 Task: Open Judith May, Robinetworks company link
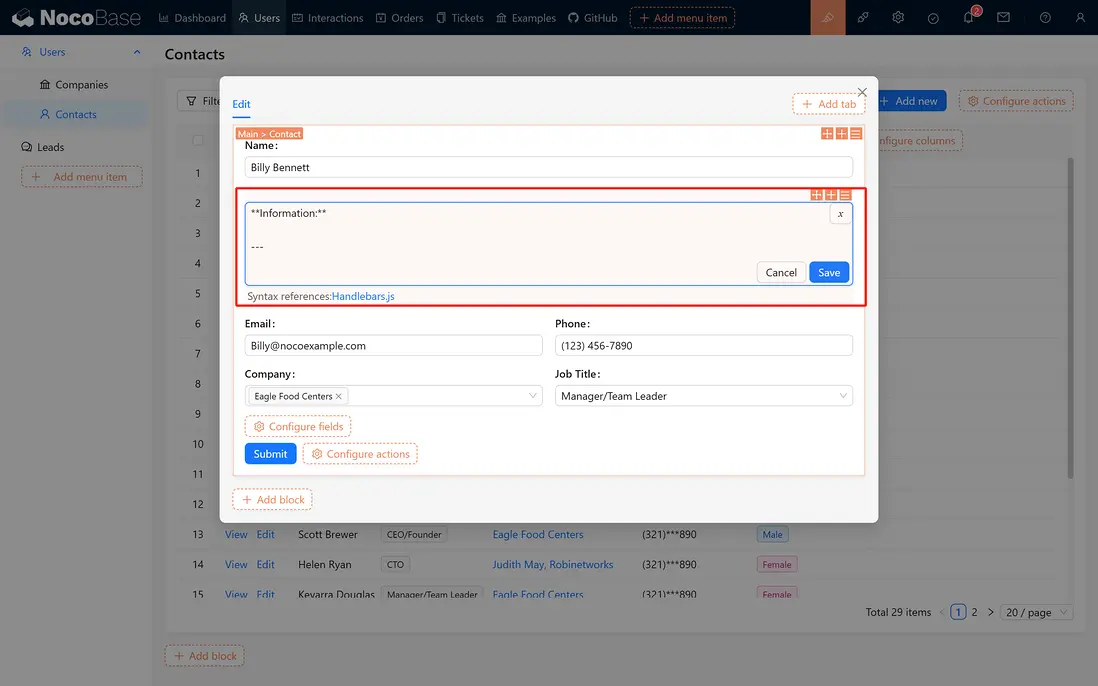553,564
